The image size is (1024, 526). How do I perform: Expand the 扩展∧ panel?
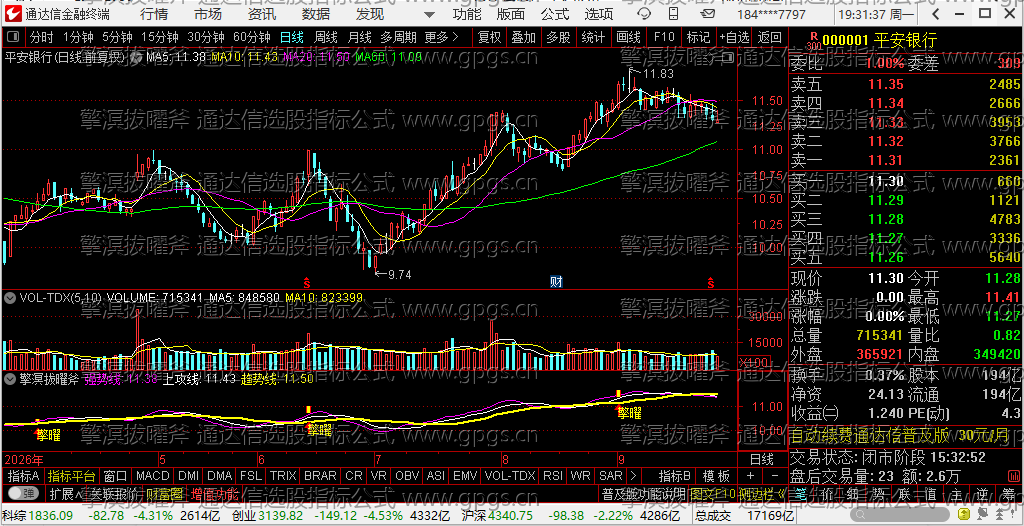coord(67,493)
